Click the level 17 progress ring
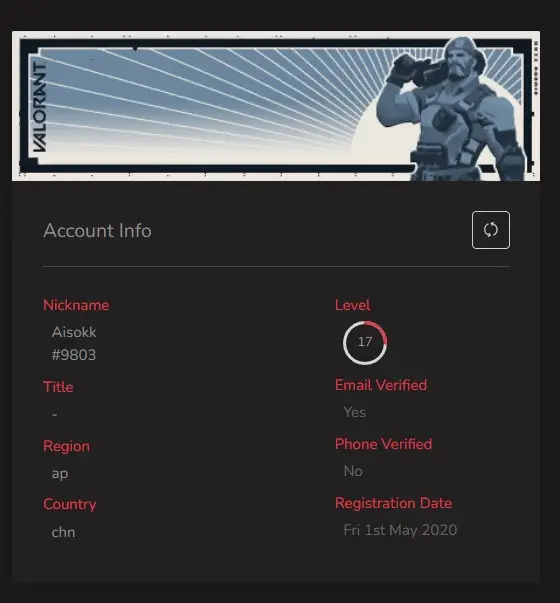Viewport: 560px width, 603px height. [x=365, y=342]
